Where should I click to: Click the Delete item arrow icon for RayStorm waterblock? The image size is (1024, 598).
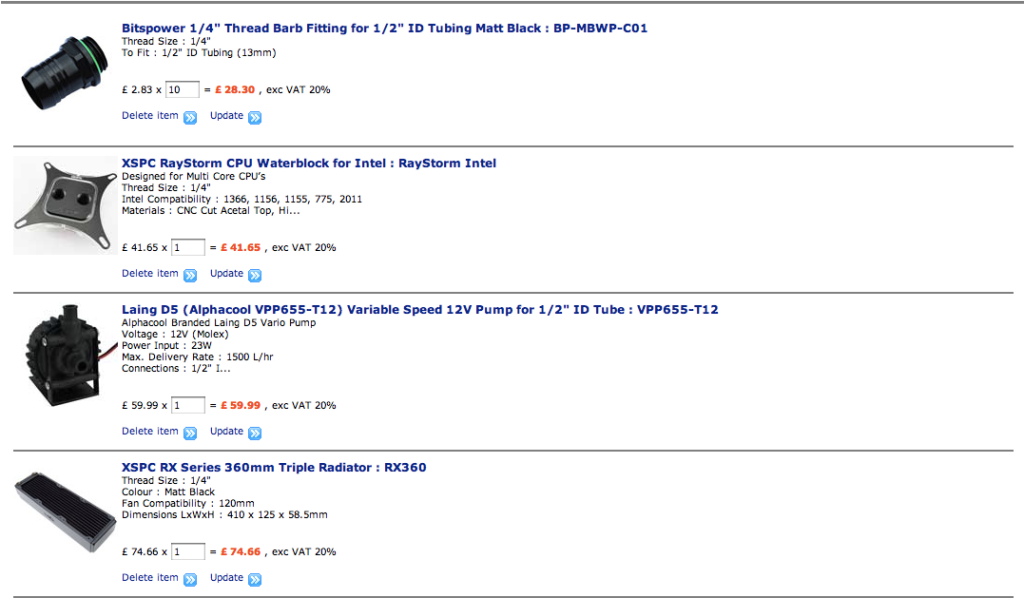click(x=190, y=275)
